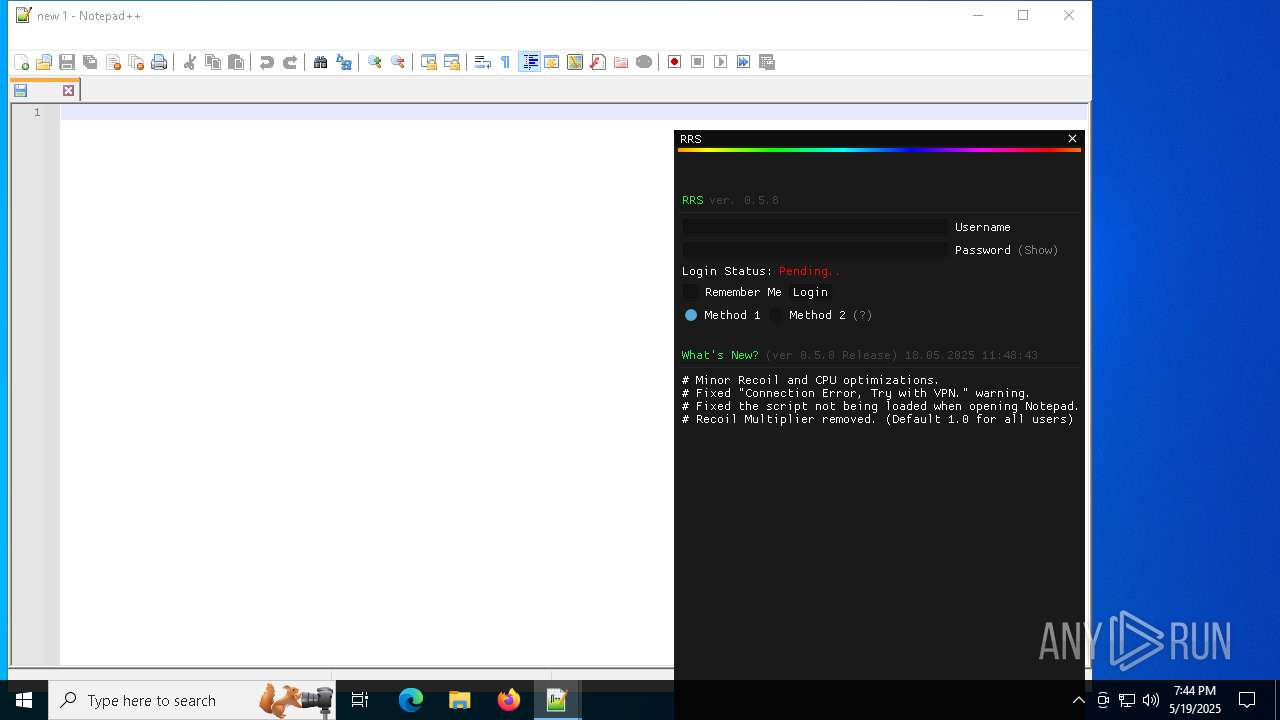The image size is (1280, 720).
Task: Select the Method 1 radio option
Action: [x=691, y=315]
